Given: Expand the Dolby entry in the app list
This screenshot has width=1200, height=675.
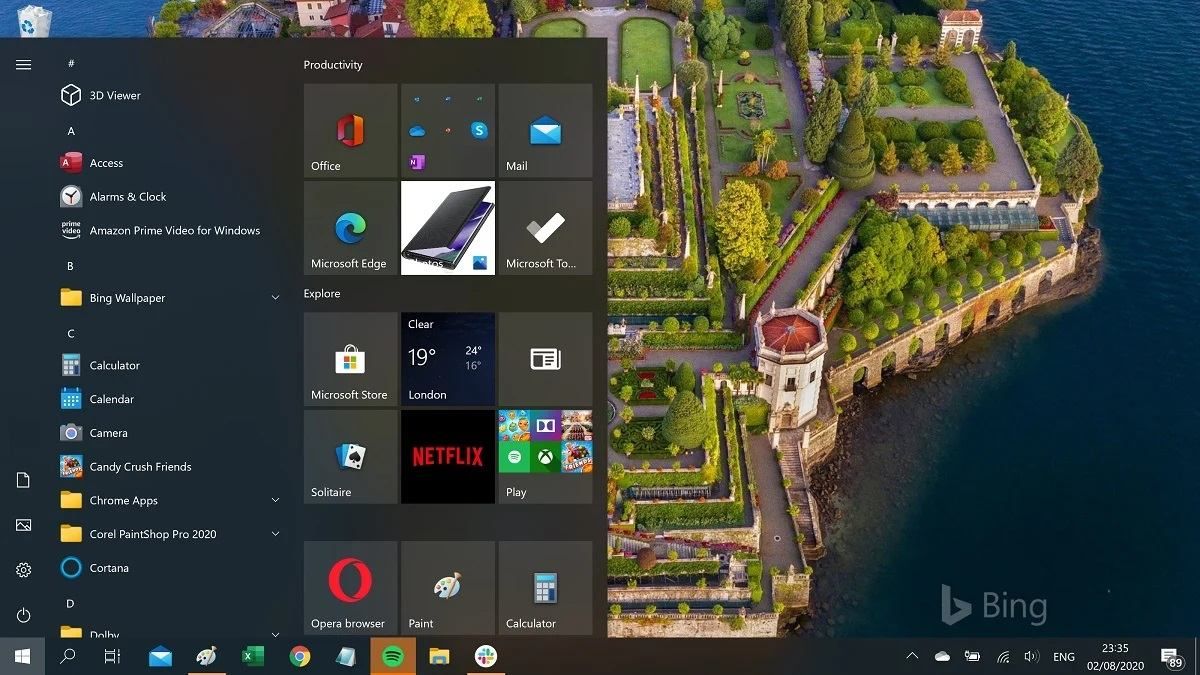Looking at the screenshot, I should (x=275, y=633).
